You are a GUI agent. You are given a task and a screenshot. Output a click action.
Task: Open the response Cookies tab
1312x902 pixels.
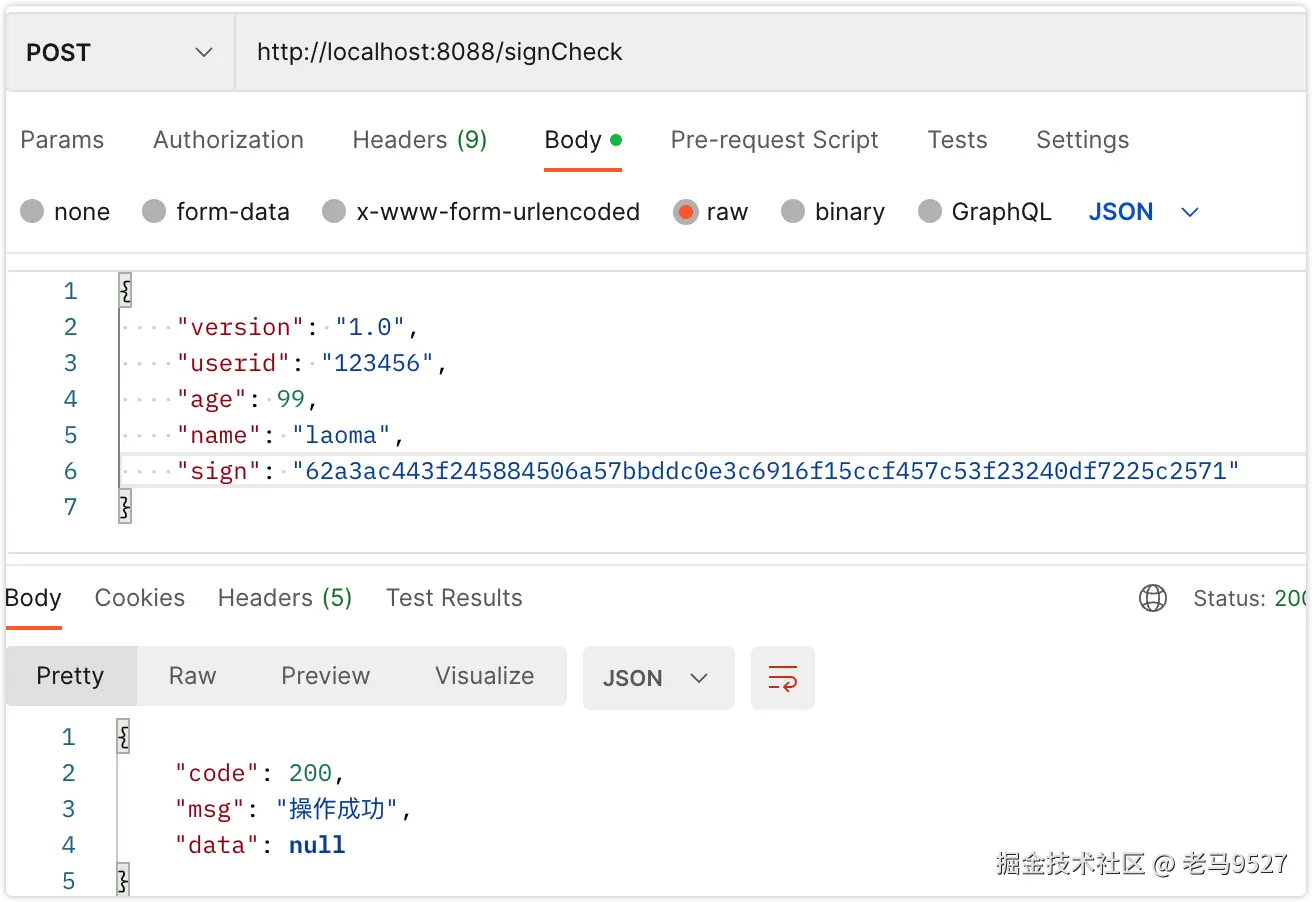[139, 598]
